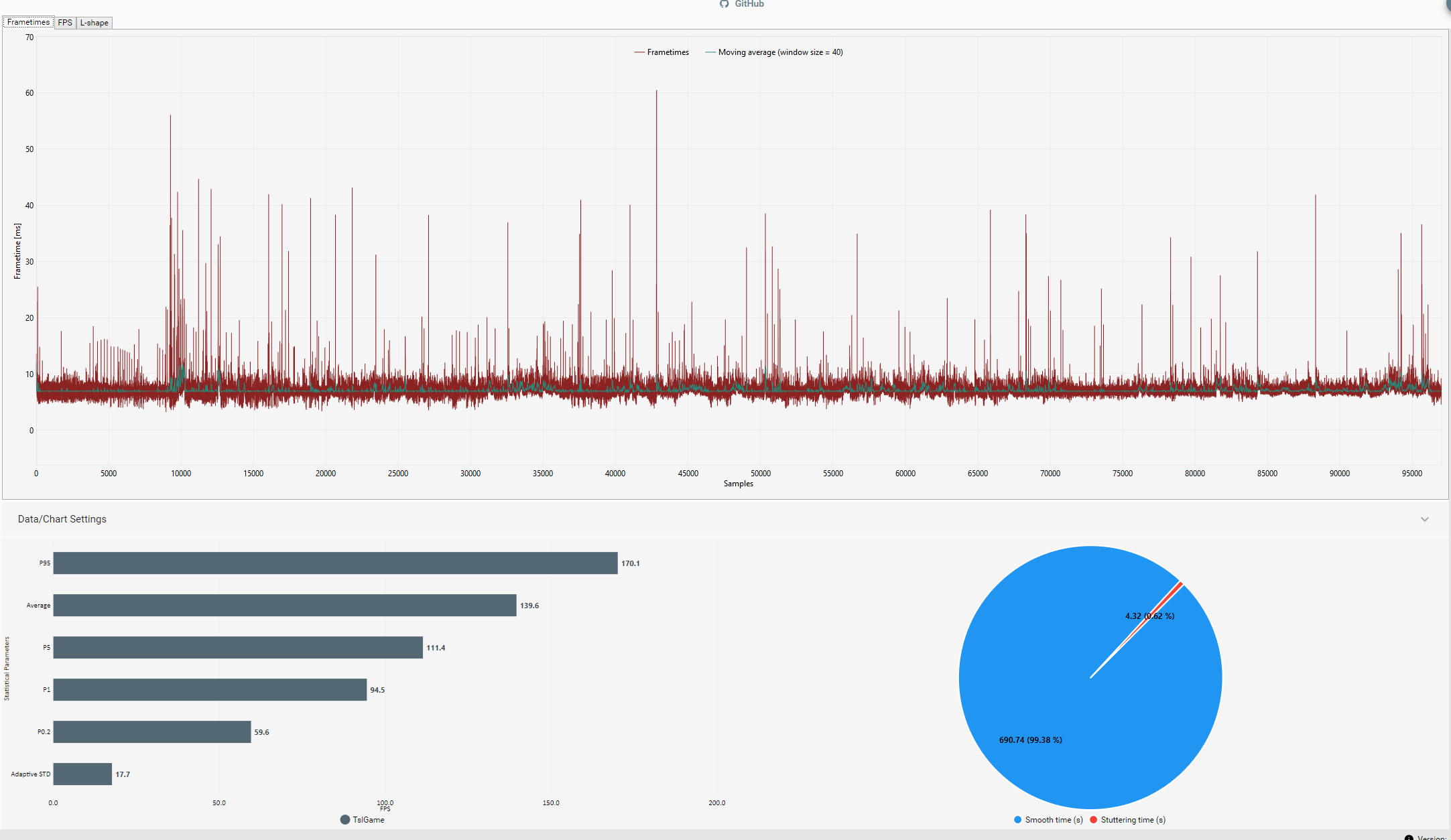Switch to the FPS tab
Image resolution: width=1451 pixels, height=840 pixels.
pos(65,23)
